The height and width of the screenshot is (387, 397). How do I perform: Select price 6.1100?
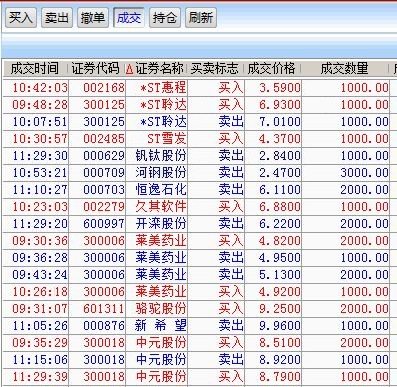click(280, 190)
